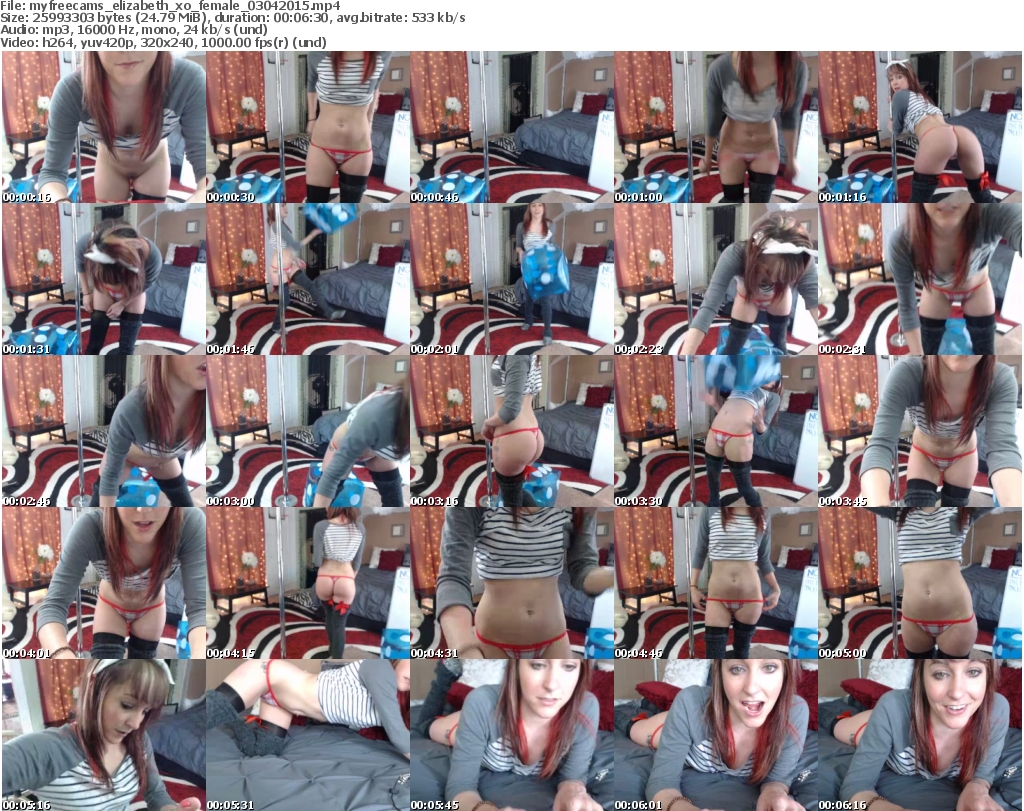Click the "File:" name line in the header
The height and width of the screenshot is (811, 1024).
click(x=170, y=6)
